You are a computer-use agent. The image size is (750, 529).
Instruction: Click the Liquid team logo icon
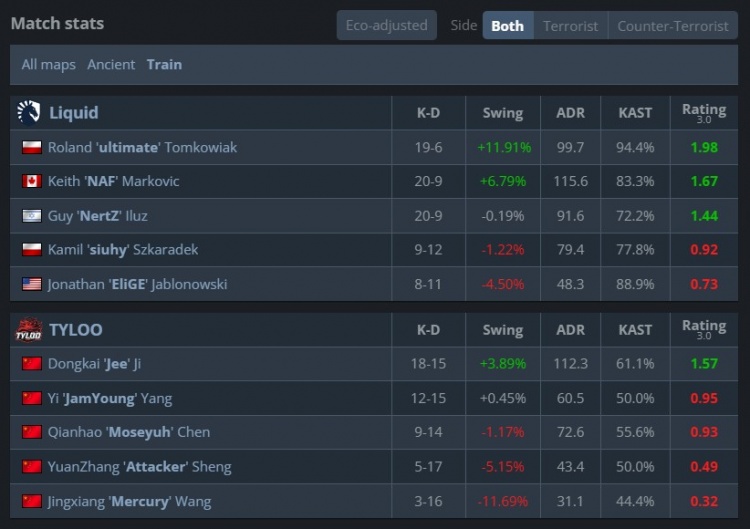click(x=28, y=113)
